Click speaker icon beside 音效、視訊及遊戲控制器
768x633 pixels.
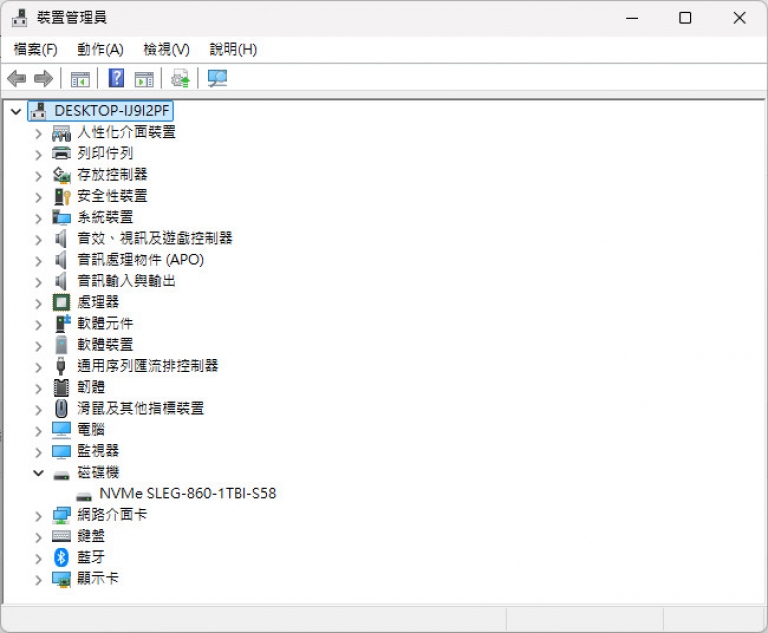coord(61,239)
